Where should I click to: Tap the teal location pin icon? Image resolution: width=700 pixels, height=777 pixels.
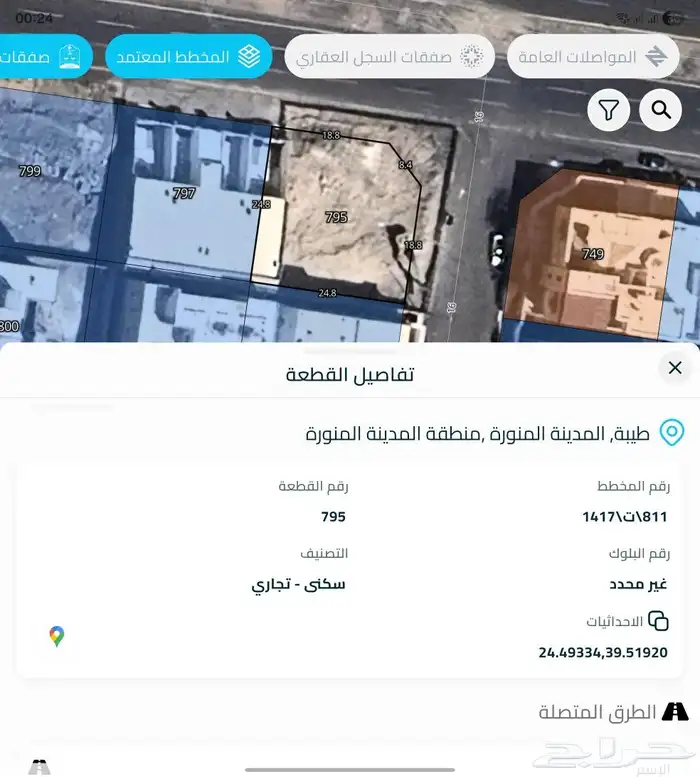coord(672,432)
